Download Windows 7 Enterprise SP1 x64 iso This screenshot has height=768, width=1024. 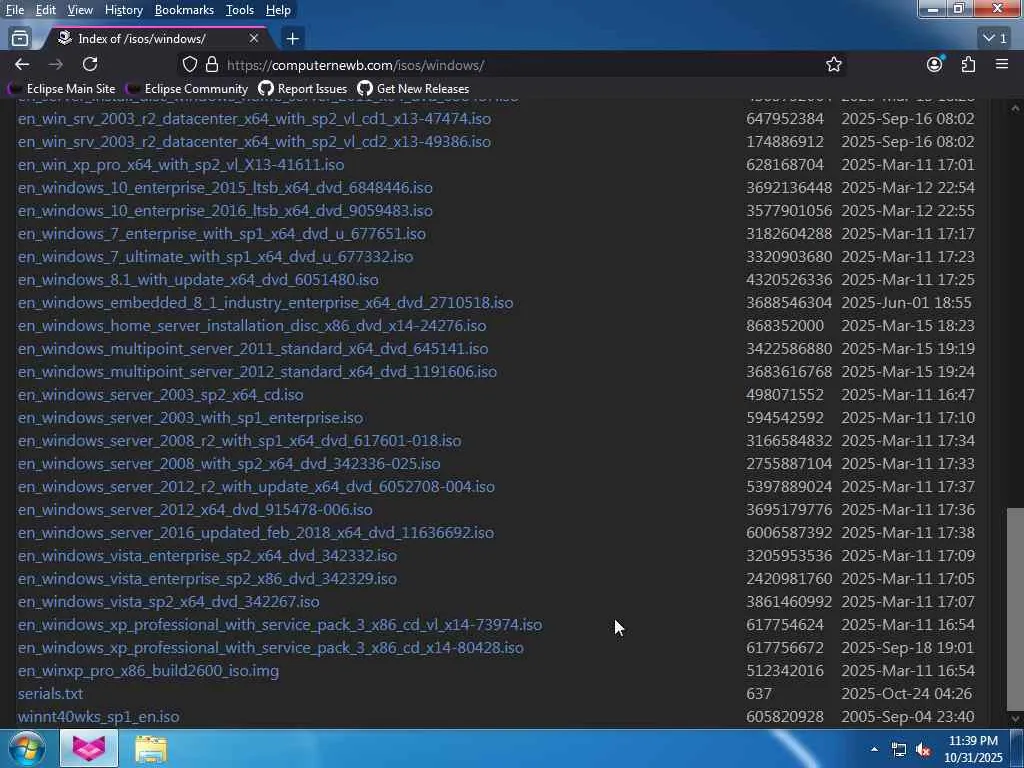coord(221,234)
